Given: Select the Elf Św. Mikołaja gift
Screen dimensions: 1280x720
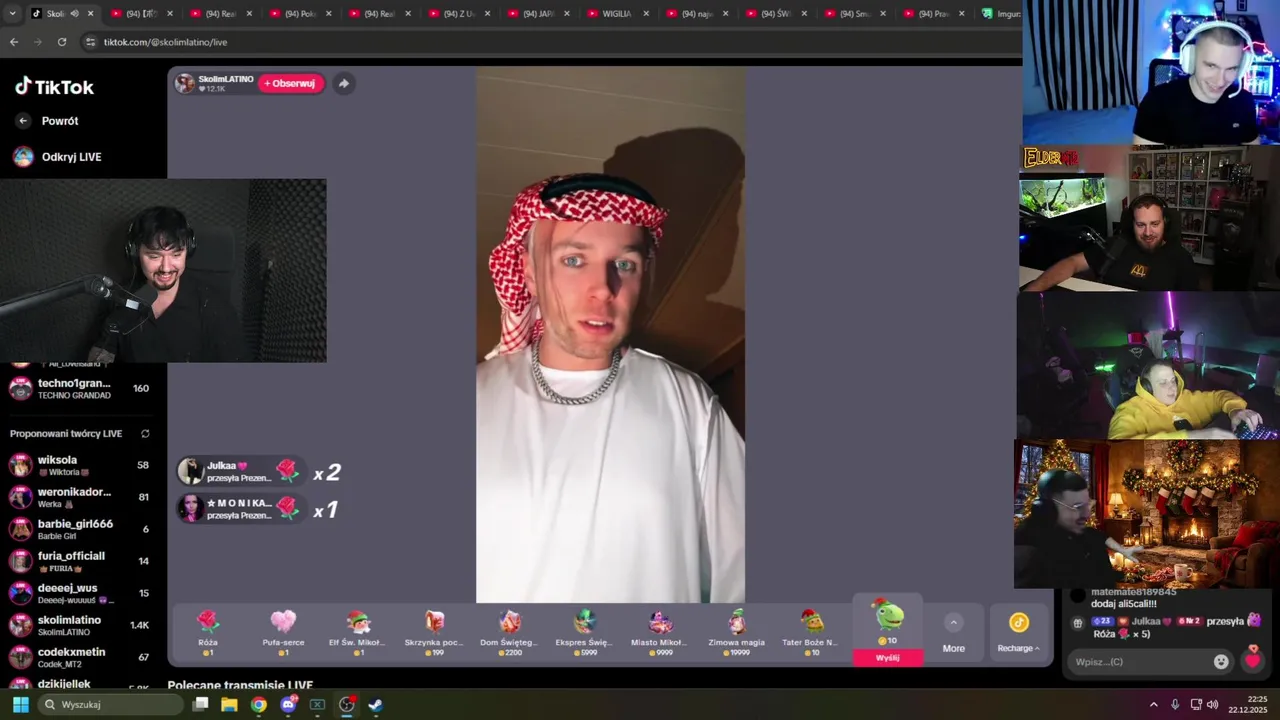Looking at the screenshot, I should pyautogui.click(x=358, y=632).
